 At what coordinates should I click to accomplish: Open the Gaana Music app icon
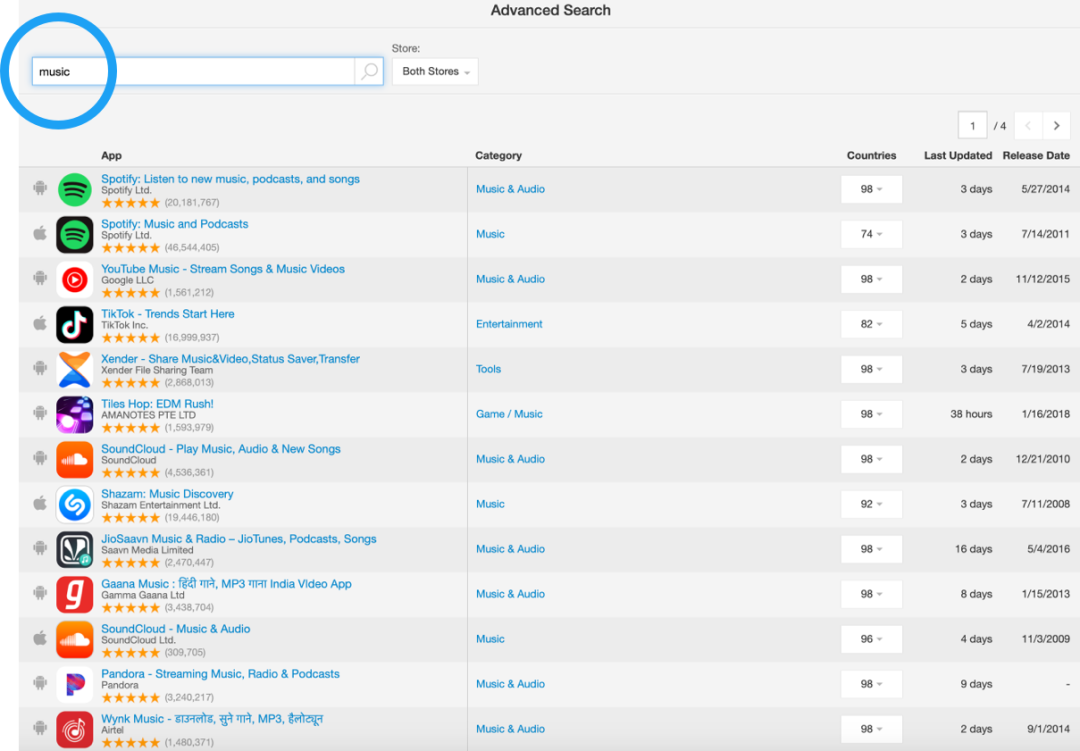tap(74, 595)
